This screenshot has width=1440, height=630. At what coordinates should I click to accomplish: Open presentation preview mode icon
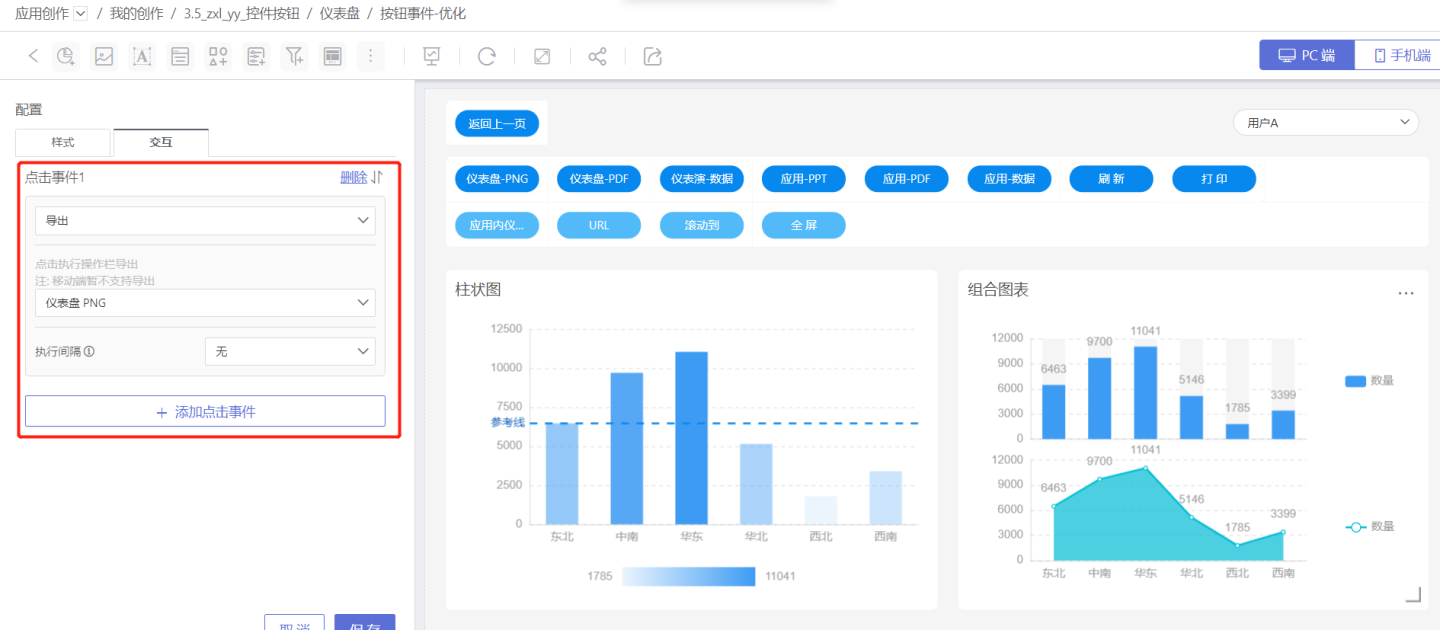click(432, 56)
